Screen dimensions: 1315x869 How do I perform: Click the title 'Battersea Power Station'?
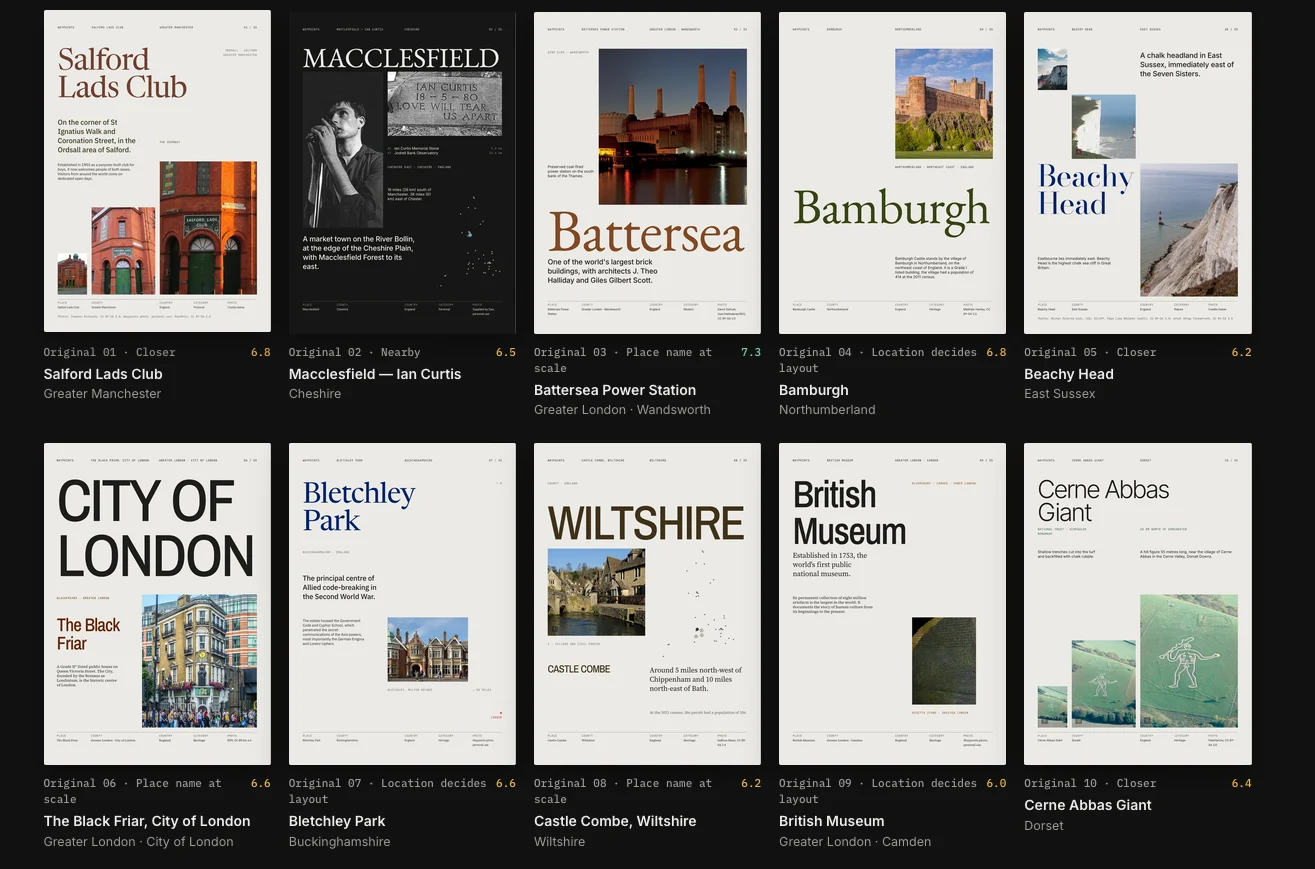(615, 390)
